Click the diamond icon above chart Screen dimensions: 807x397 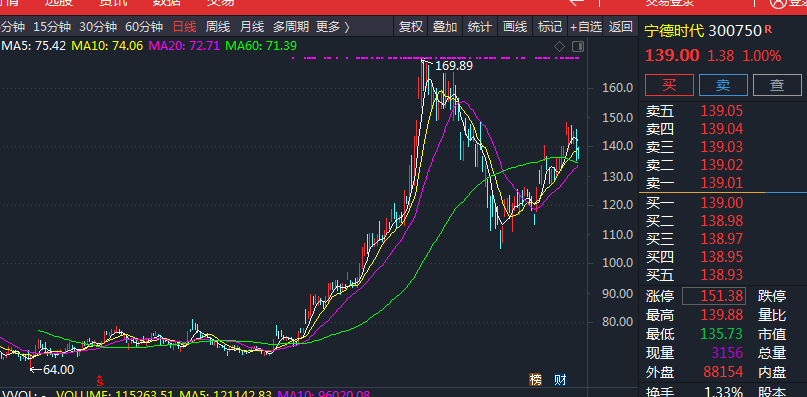tap(559, 47)
